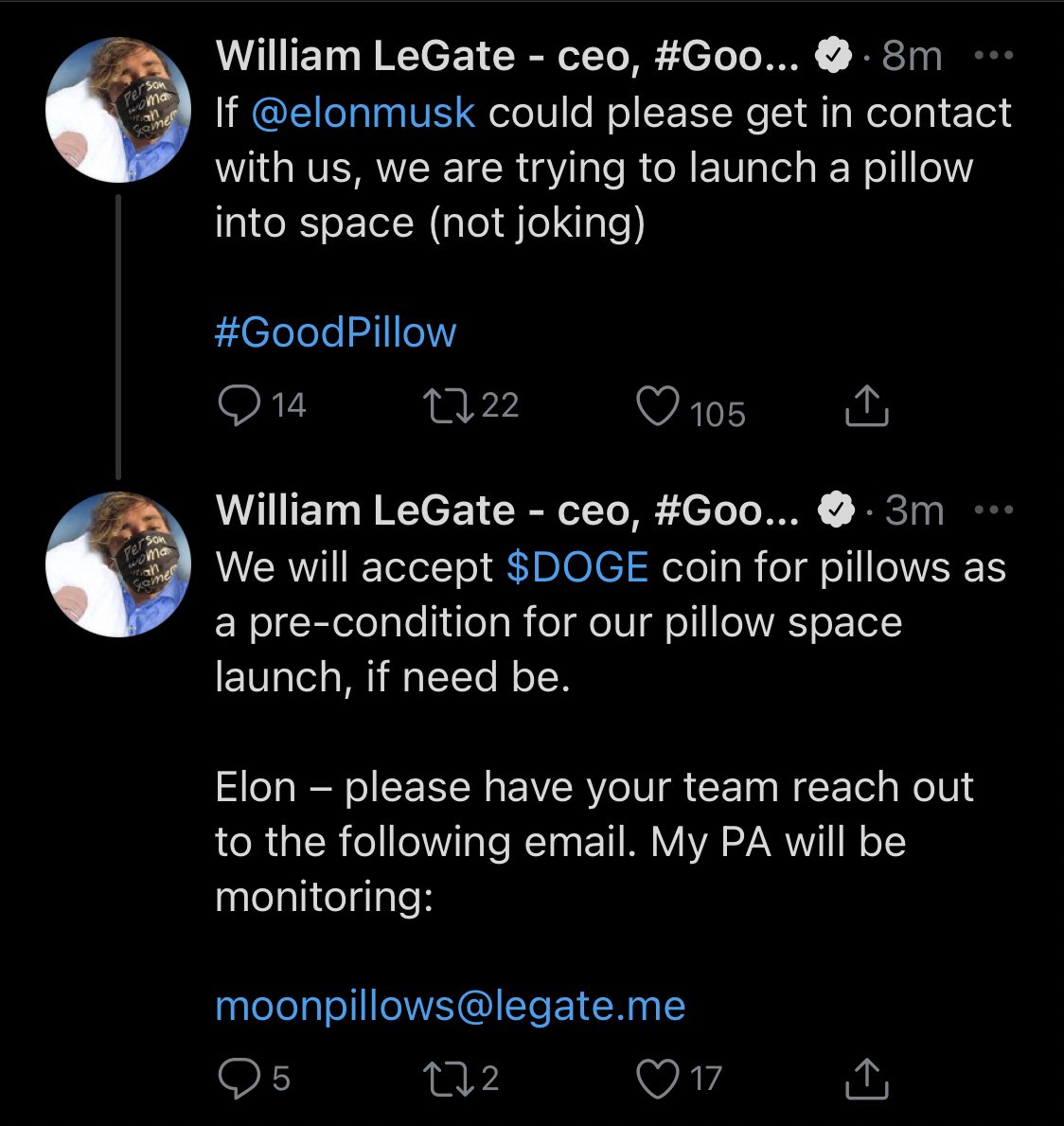Tap the $DOGE cashtag link

(577, 567)
